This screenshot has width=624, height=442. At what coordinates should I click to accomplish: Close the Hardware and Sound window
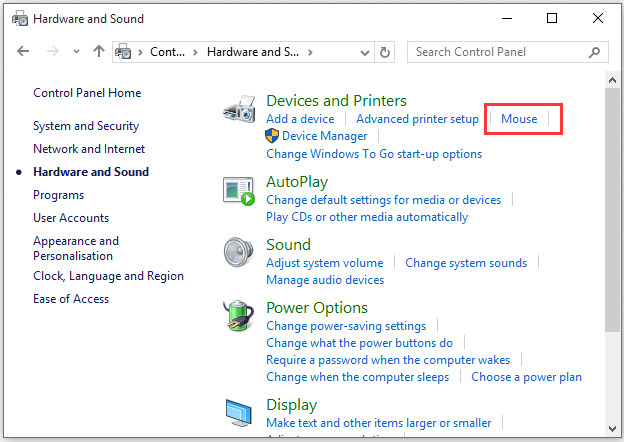point(597,18)
